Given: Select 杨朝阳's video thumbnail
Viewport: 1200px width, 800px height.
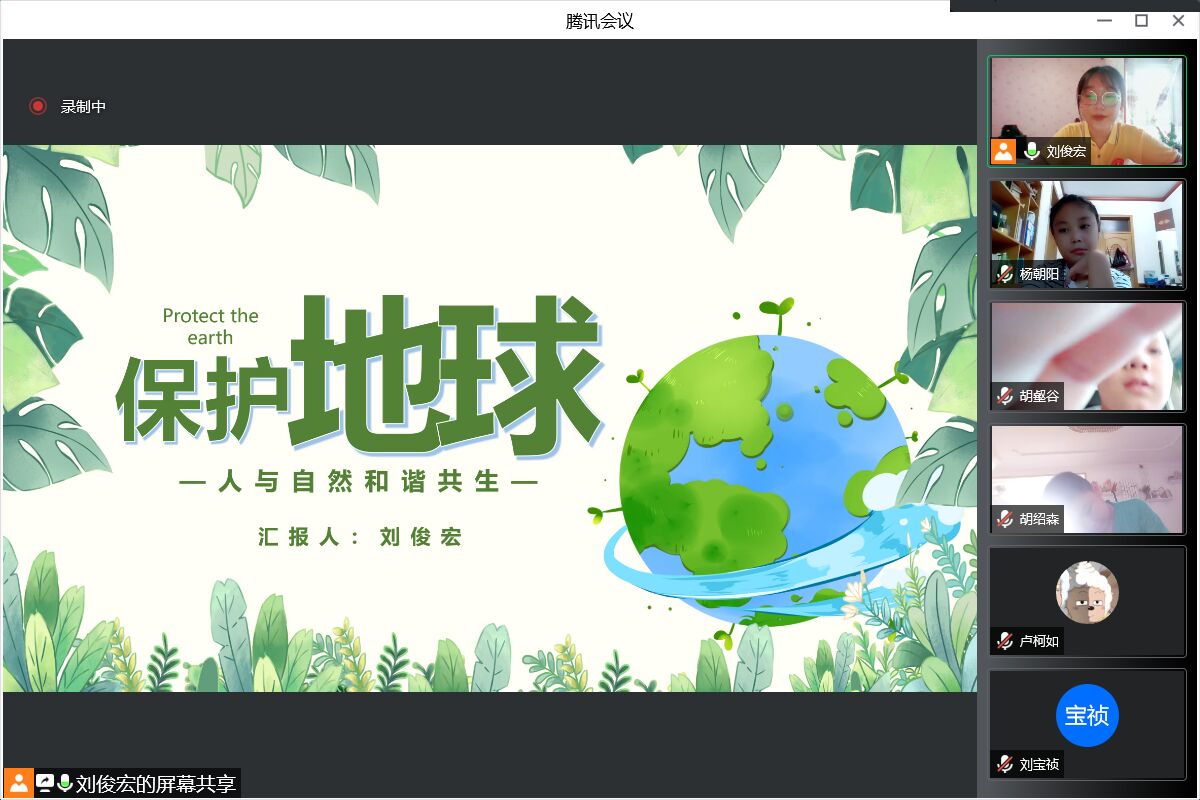Looking at the screenshot, I should click(x=1087, y=225).
